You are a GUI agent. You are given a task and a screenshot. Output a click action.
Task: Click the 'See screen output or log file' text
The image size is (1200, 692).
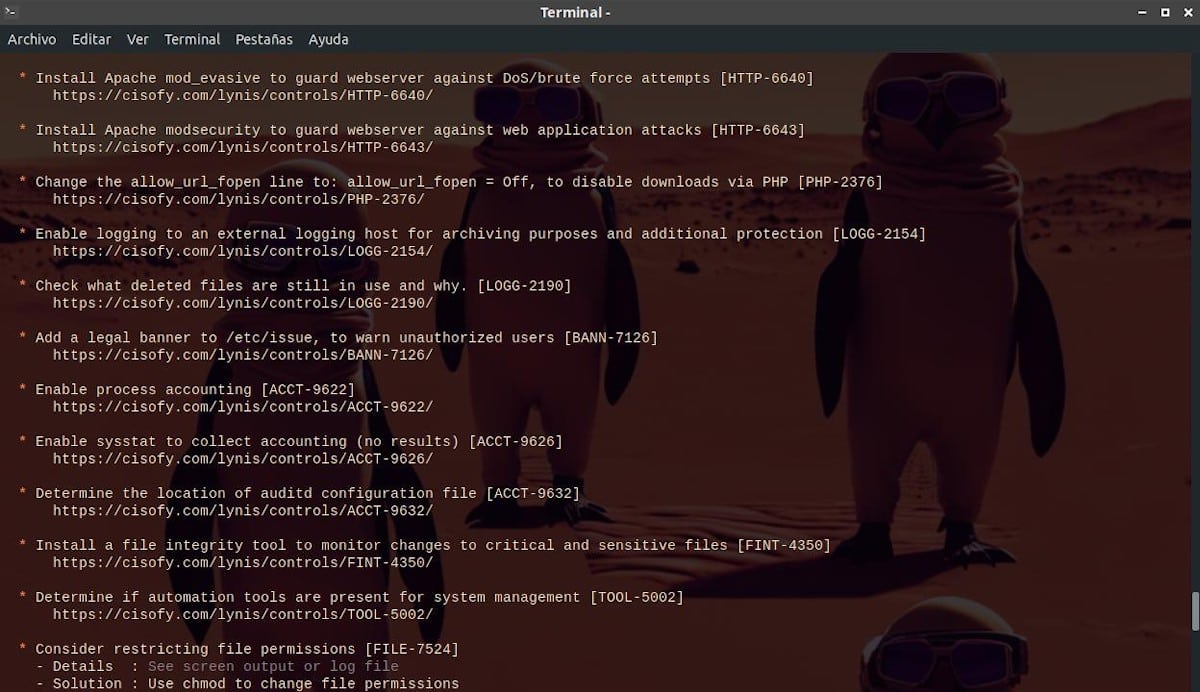click(273, 667)
